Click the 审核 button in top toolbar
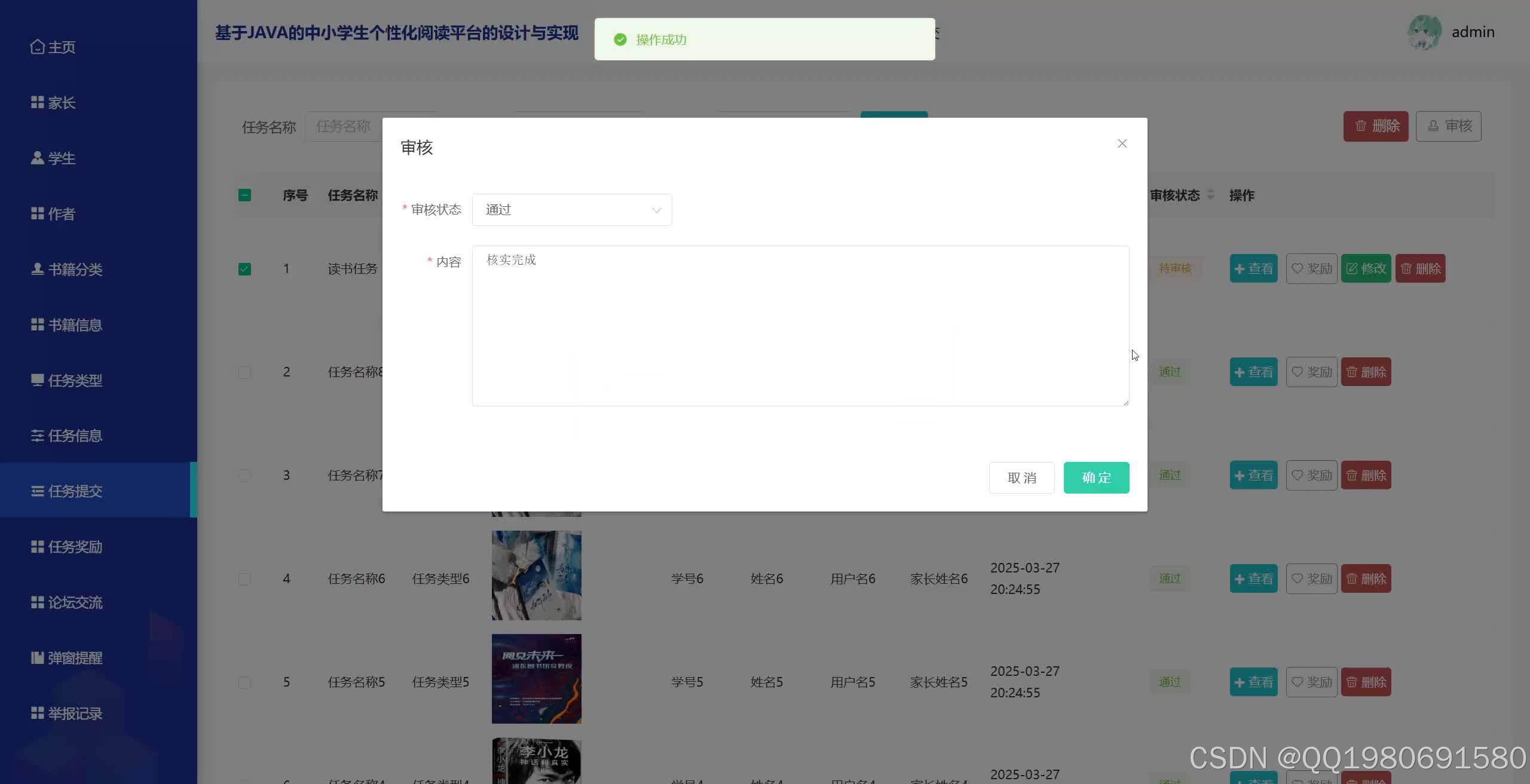This screenshot has width=1530, height=784. (x=1449, y=126)
